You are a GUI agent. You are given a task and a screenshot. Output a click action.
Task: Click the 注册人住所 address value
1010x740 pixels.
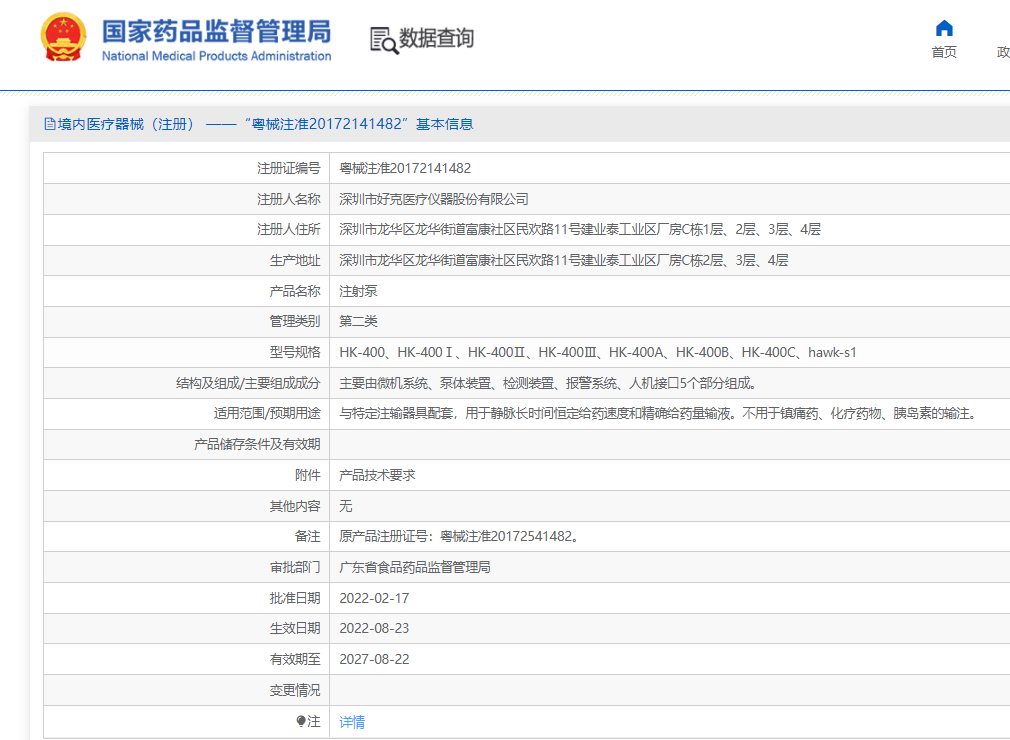point(580,229)
